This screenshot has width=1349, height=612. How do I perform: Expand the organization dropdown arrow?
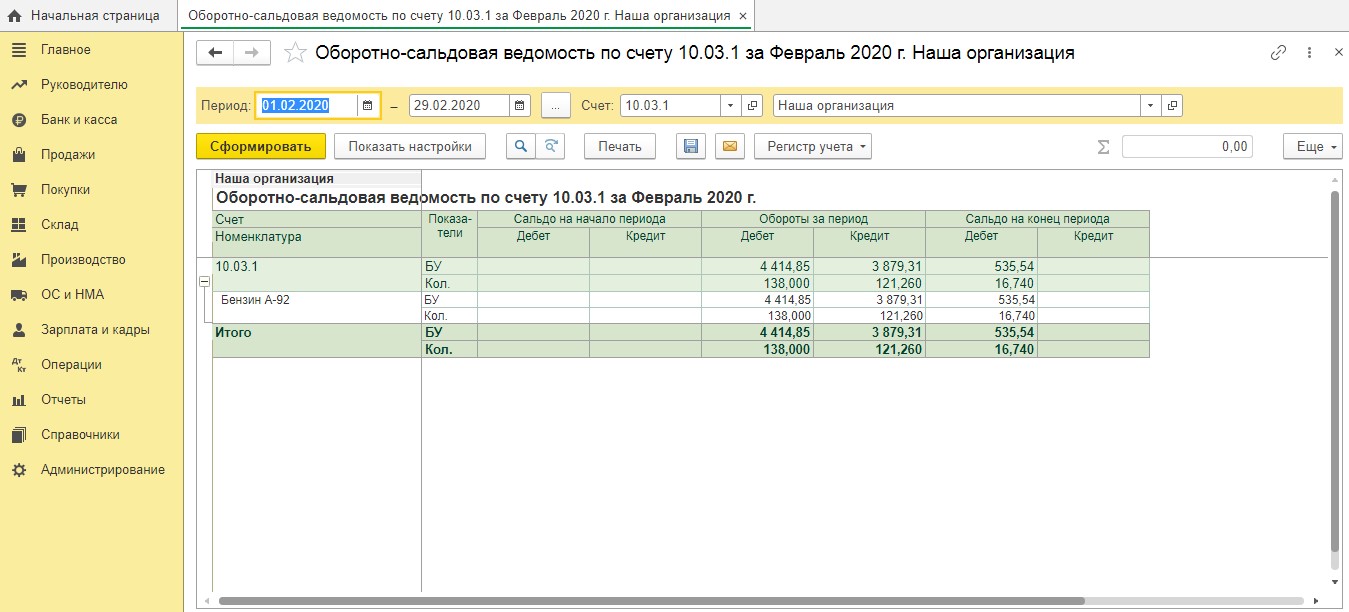(1150, 105)
